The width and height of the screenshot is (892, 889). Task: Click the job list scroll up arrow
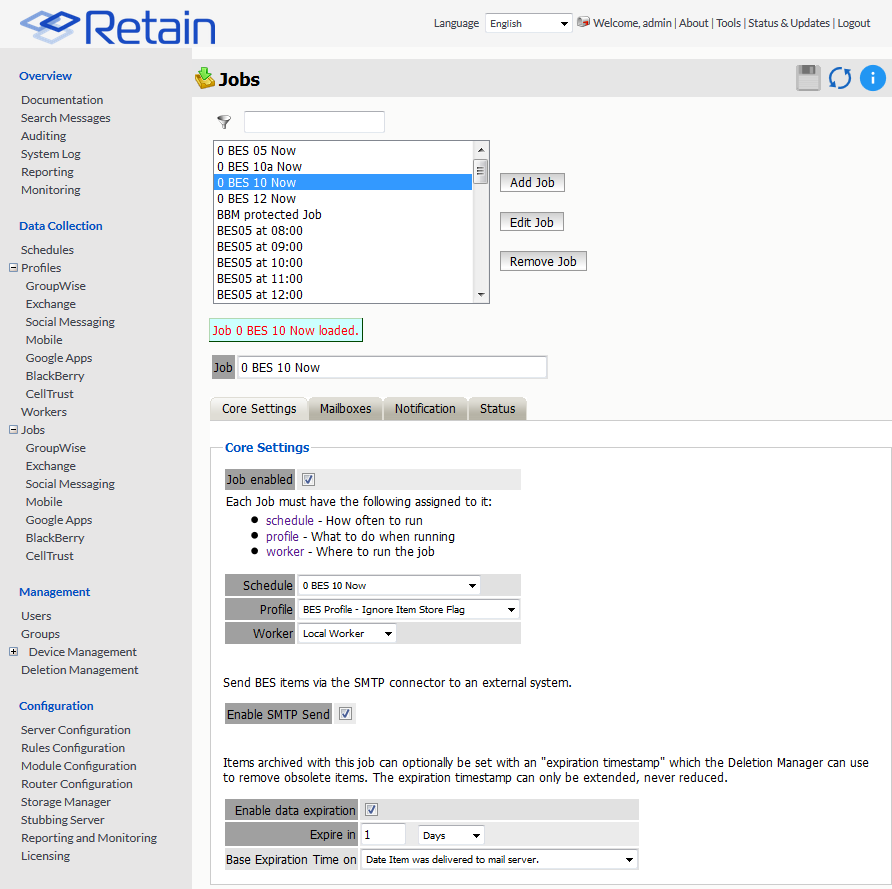point(481,150)
